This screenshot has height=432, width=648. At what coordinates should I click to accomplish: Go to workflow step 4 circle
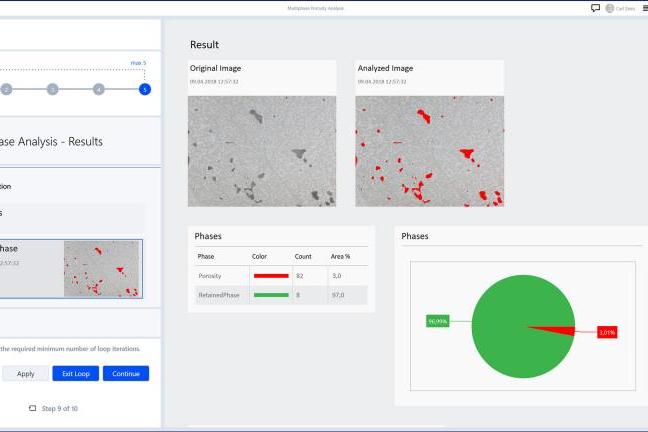(98, 89)
